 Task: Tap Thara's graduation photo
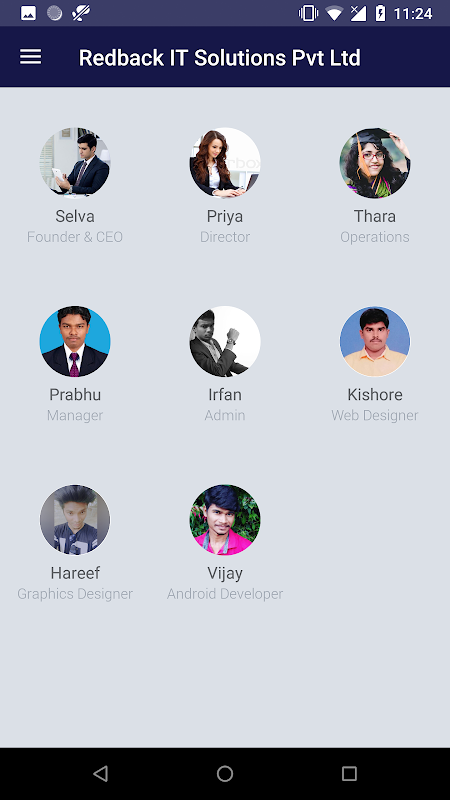(375, 163)
